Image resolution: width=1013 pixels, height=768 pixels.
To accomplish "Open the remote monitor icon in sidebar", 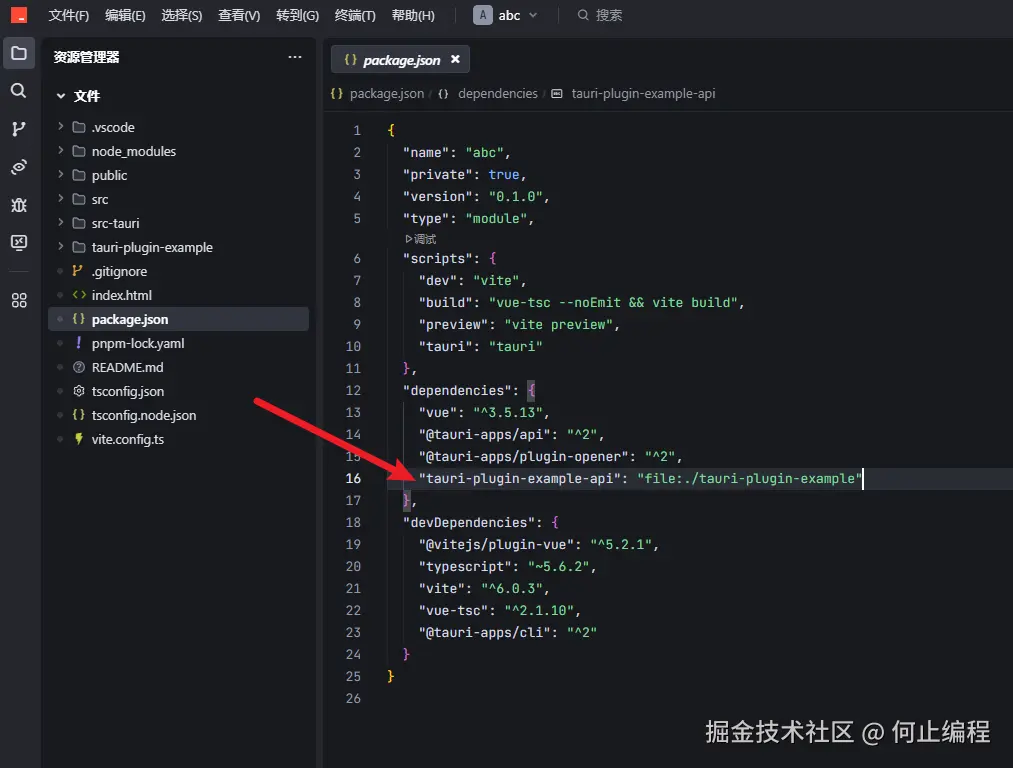I will click(x=19, y=243).
